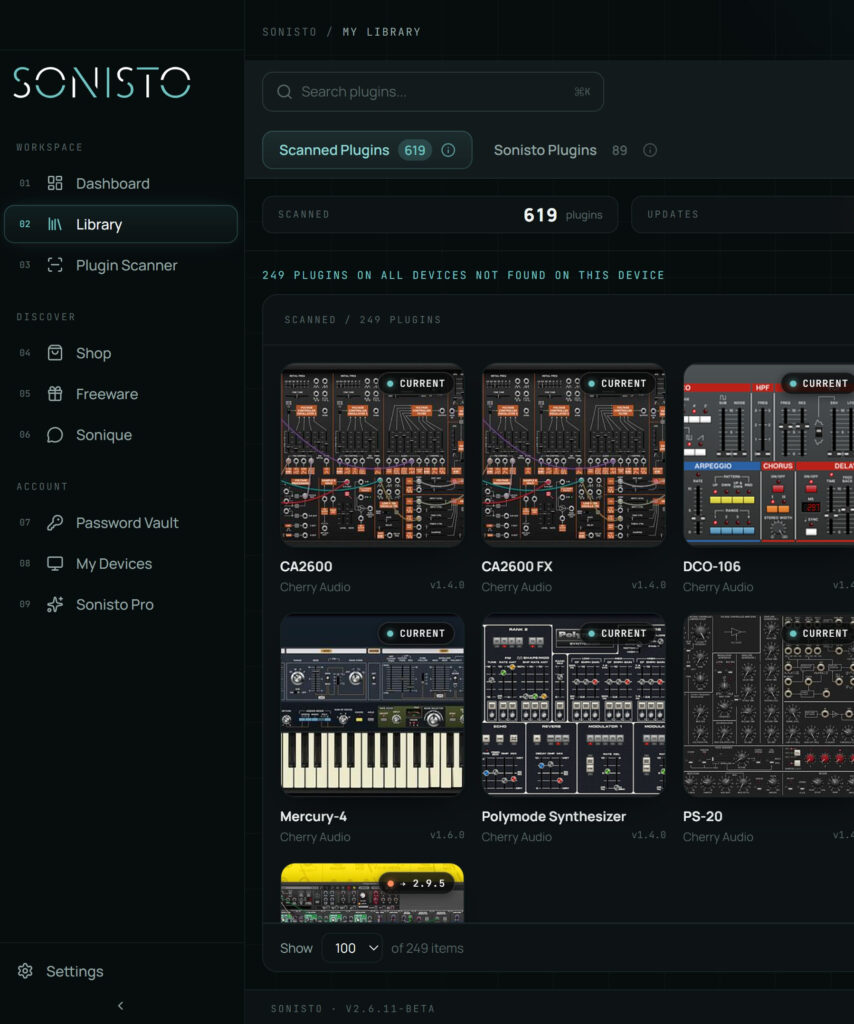Image resolution: width=854 pixels, height=1024 pixels.
Task: Click the 89 count beside Sonisto Plugins
Action: (620, 150)
